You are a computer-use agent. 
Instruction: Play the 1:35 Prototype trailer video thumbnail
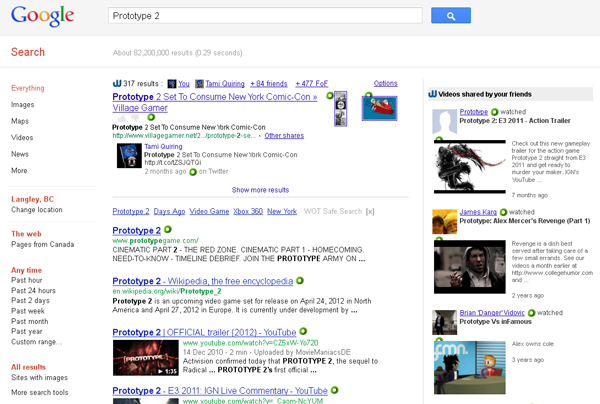[146, 358]
